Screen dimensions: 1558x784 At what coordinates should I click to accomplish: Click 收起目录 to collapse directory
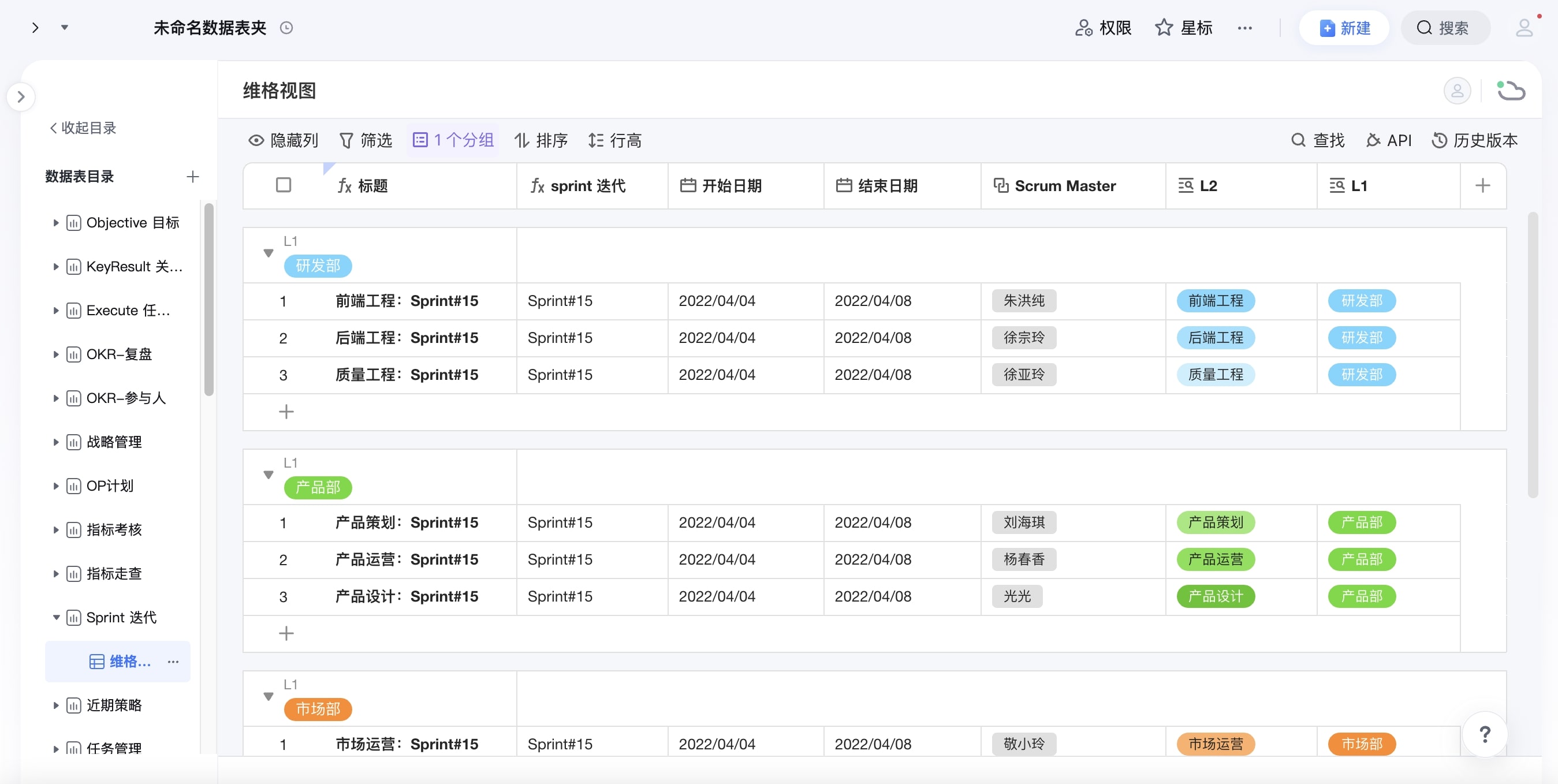click(x=83, y=128)
